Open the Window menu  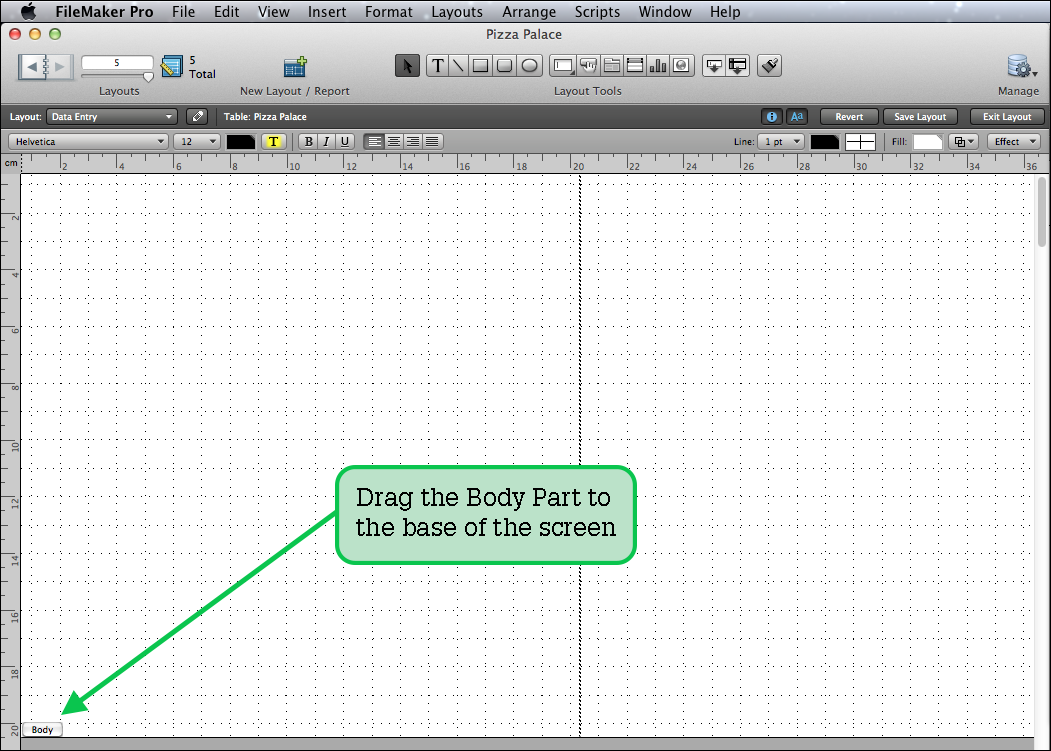point(665,11)
